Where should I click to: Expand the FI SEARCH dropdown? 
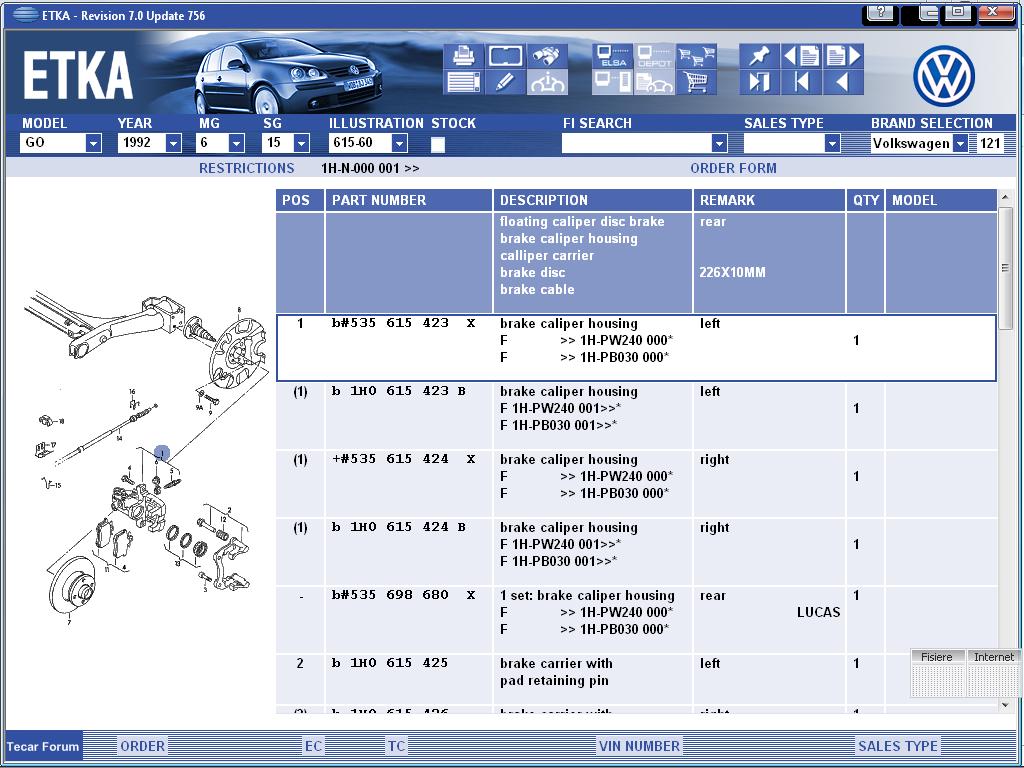tap(719, 143)
